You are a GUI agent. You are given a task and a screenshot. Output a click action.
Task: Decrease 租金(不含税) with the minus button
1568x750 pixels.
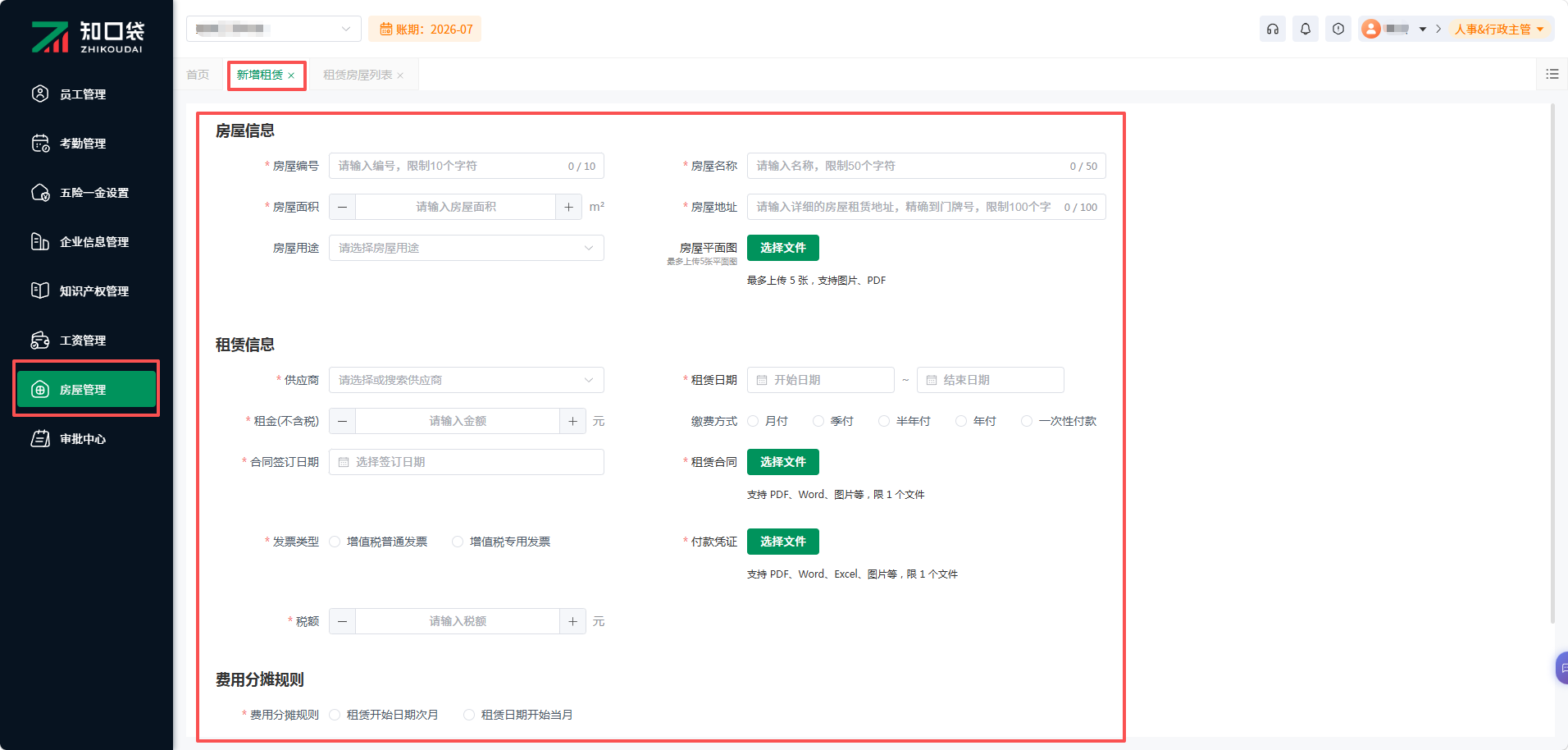tap(342, 421)
